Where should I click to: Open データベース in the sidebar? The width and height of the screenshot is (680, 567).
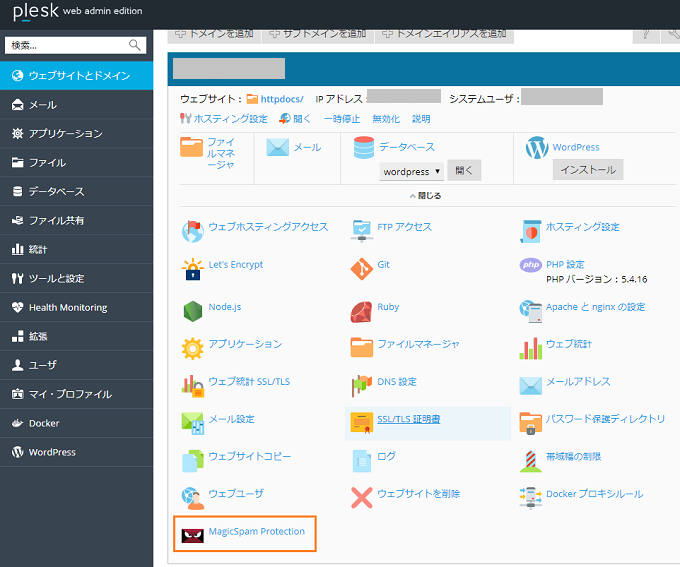coord(76,191)
